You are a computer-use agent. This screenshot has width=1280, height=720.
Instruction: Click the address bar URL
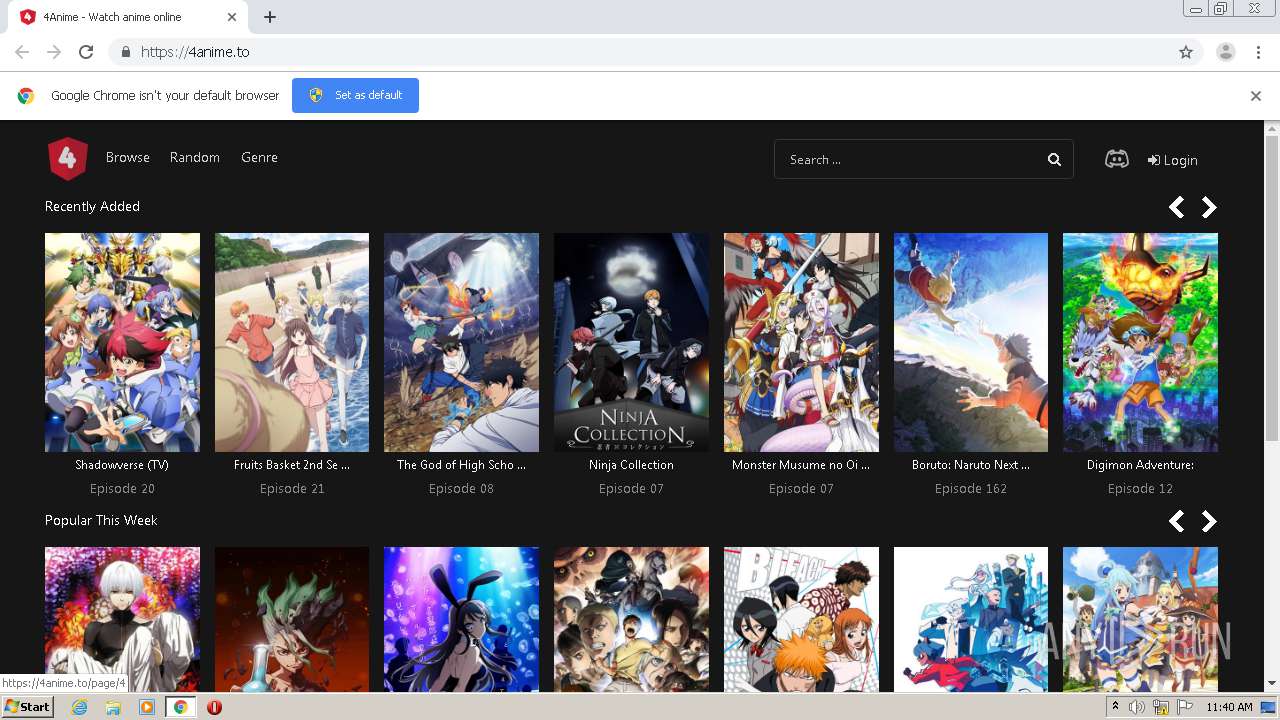coord(195,52)
